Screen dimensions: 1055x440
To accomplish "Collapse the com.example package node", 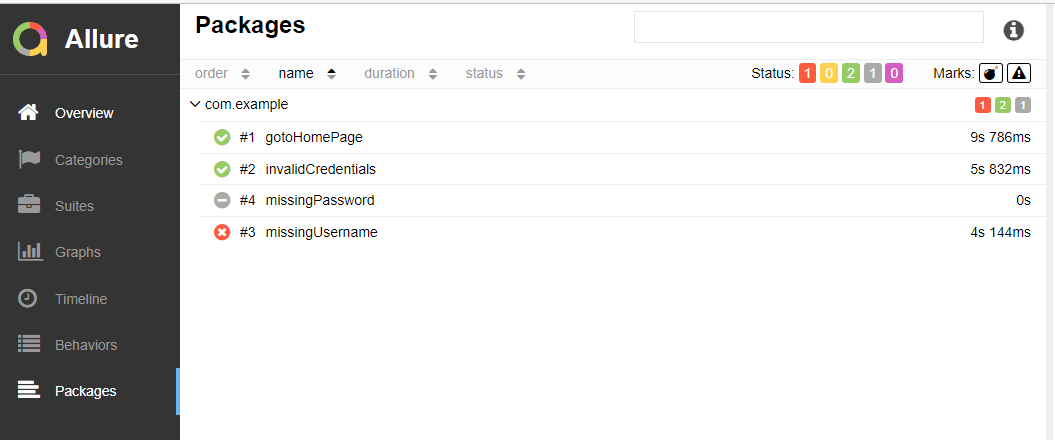I will (195, 104).
